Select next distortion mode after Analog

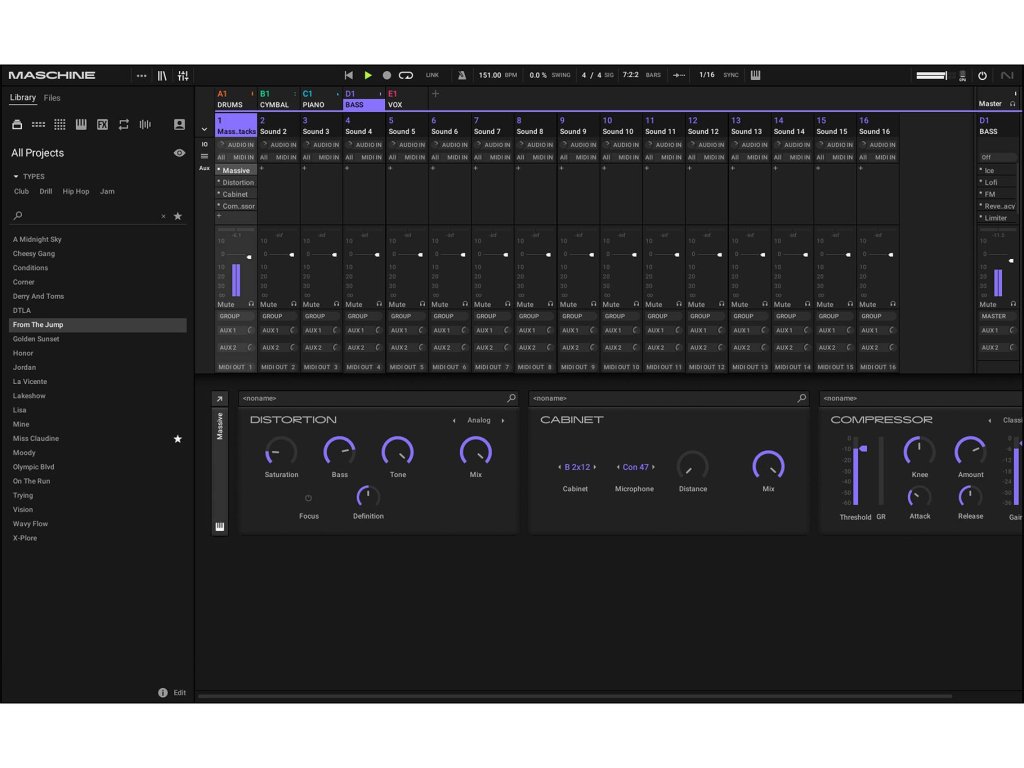pos(503,421)
